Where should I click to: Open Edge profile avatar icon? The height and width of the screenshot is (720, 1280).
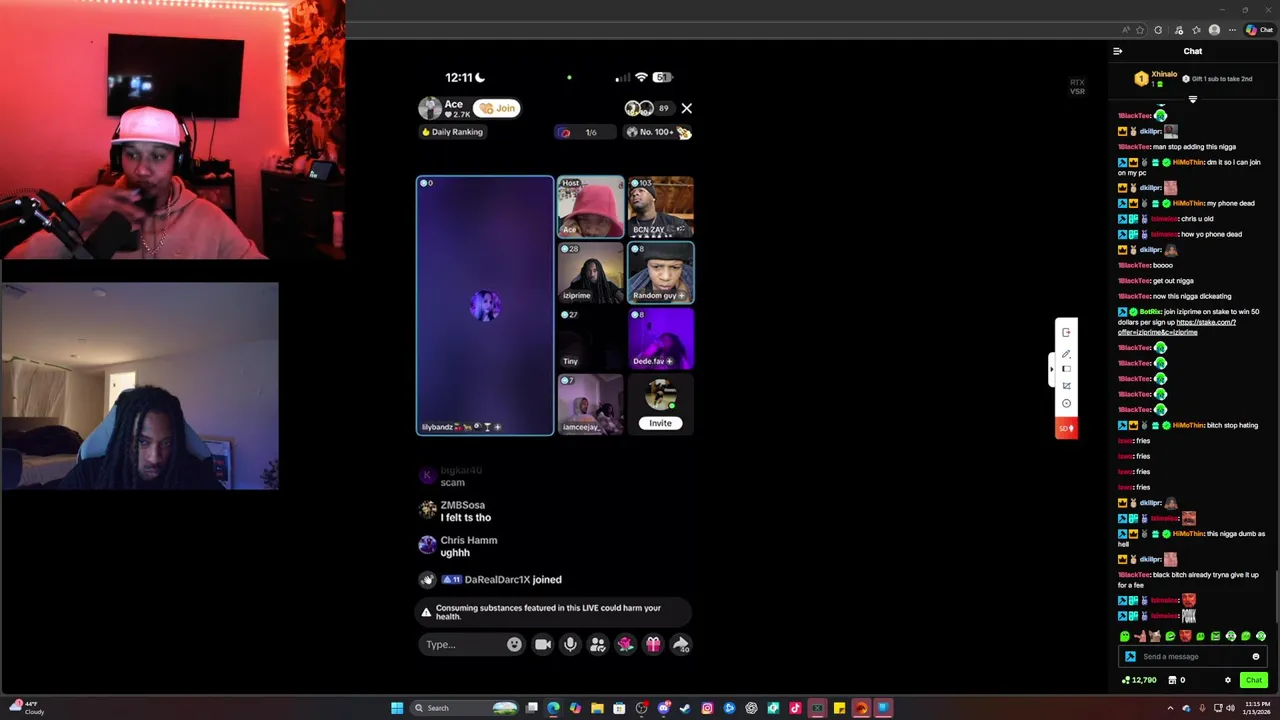coord(1214,30)
